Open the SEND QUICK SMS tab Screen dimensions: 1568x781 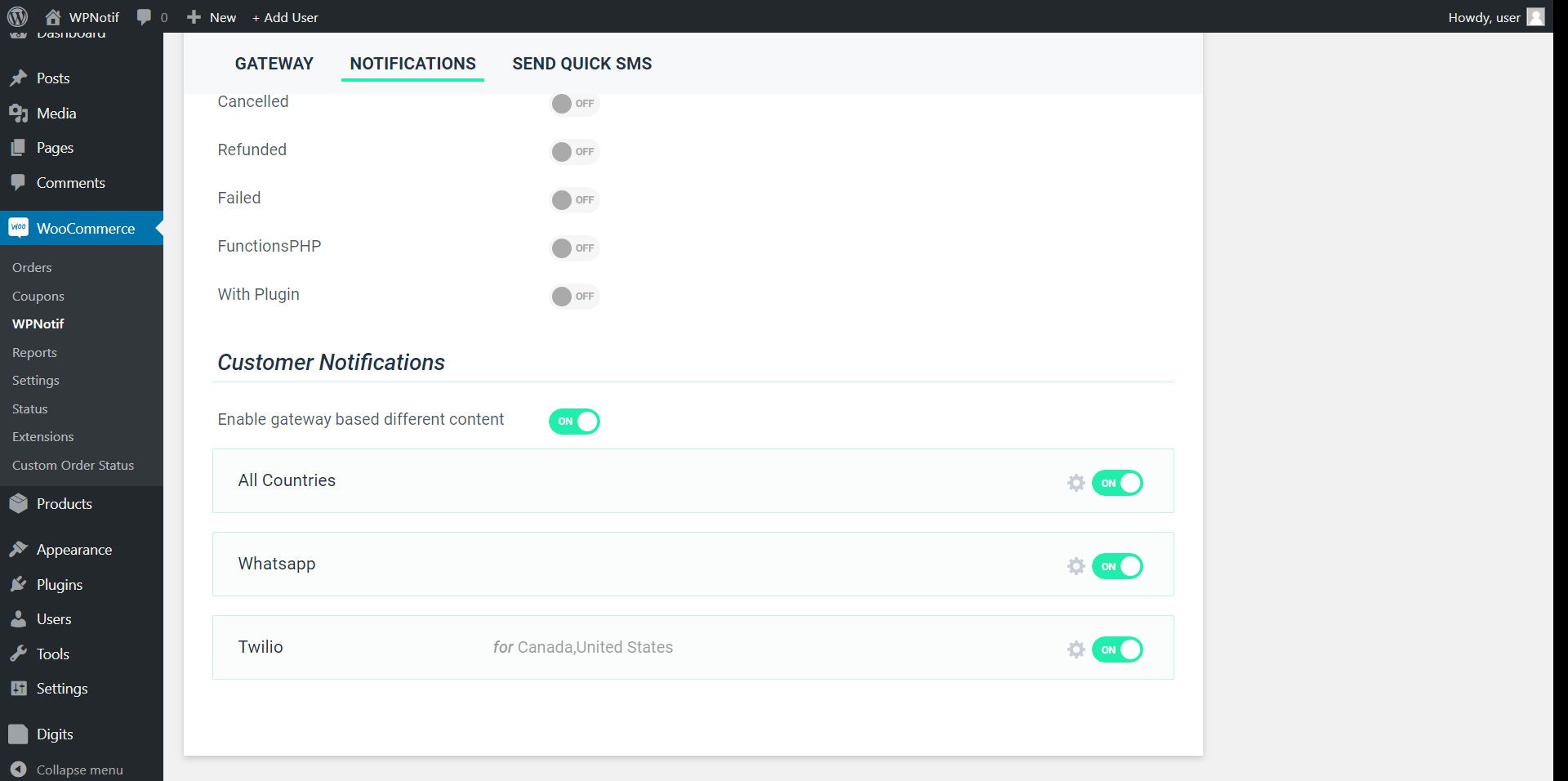click(x=581, y=63)
